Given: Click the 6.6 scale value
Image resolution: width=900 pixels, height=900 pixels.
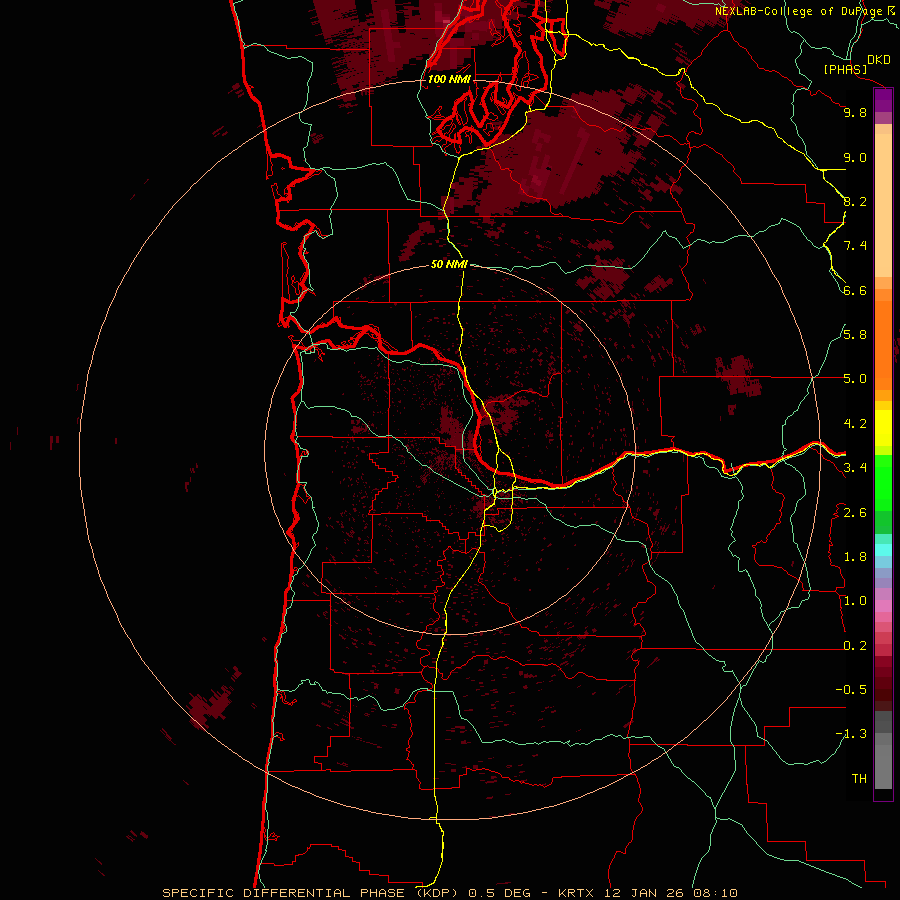Looking at the screenshot, I should (855, 290).
